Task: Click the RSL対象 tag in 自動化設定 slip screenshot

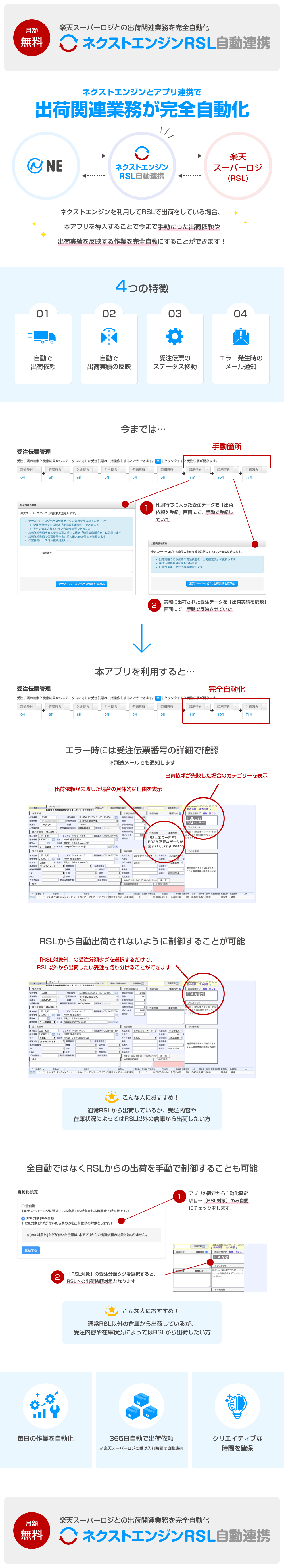Action: [221, 1256]
